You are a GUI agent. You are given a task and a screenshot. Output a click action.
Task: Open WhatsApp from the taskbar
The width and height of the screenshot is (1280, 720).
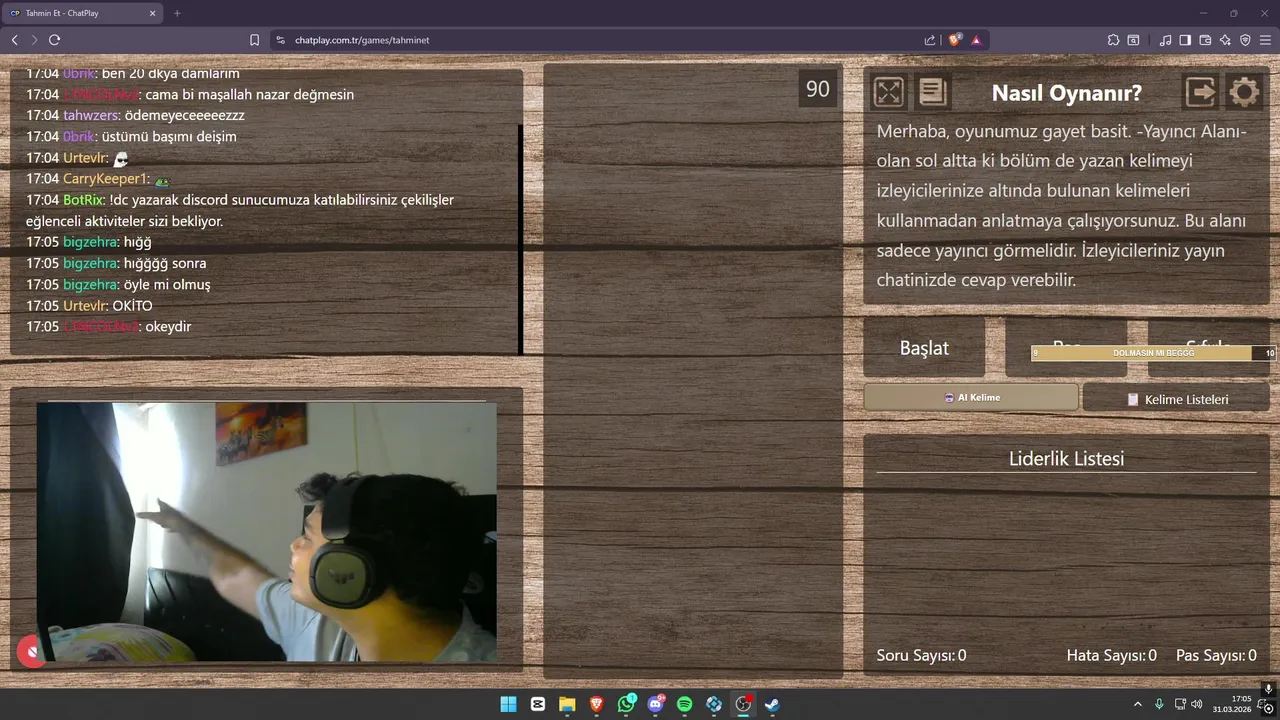626,704
